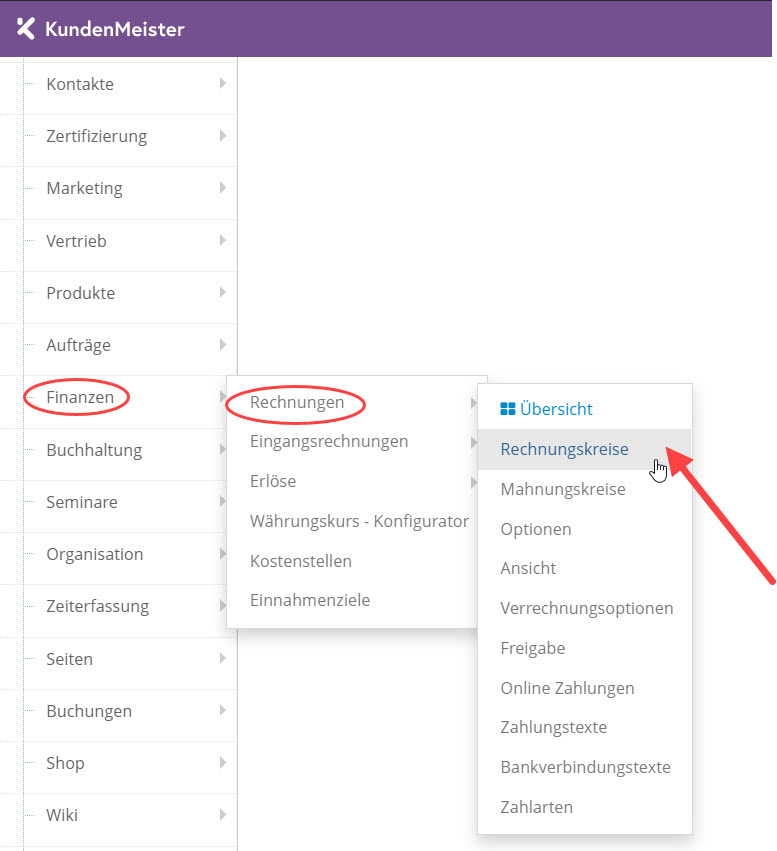777x851 pixels.
Task: Choose Ansicht from the flyout
Action: (x=528, y=568)
